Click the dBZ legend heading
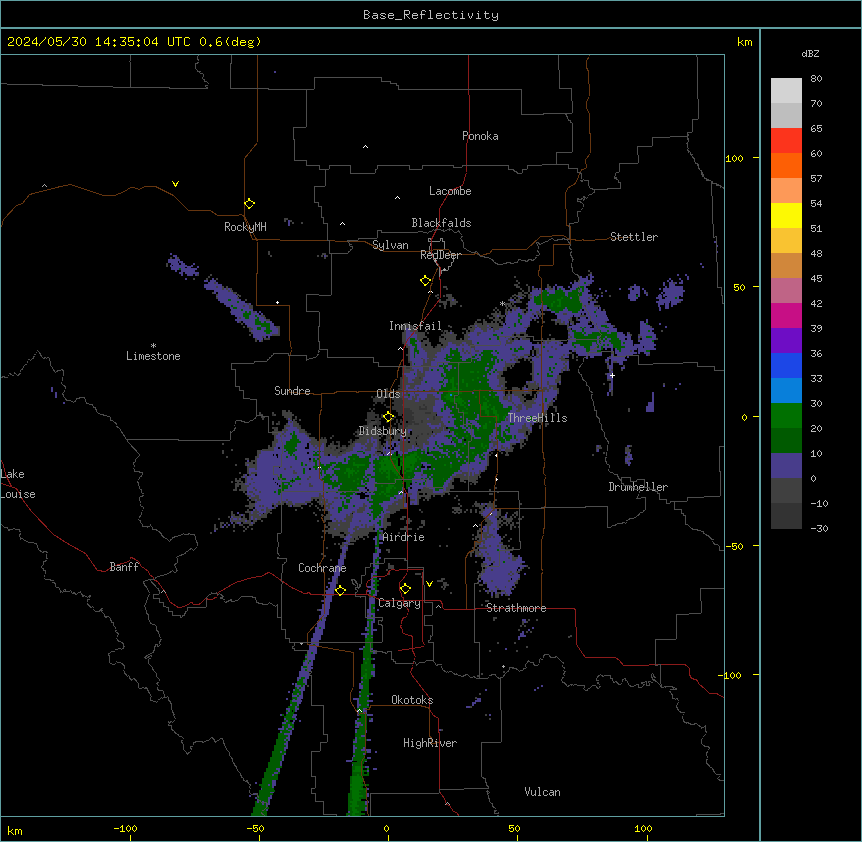The height and width of the screenshot is (842, 862). coord(810,54)
